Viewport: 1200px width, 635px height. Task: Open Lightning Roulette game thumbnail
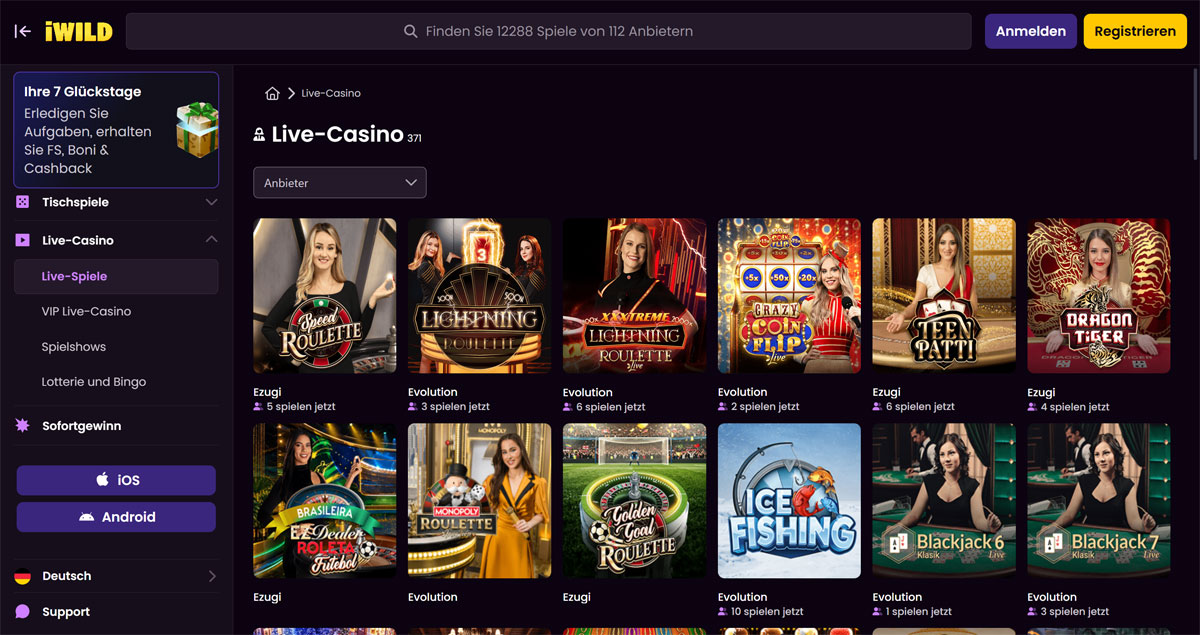(479, 296)
